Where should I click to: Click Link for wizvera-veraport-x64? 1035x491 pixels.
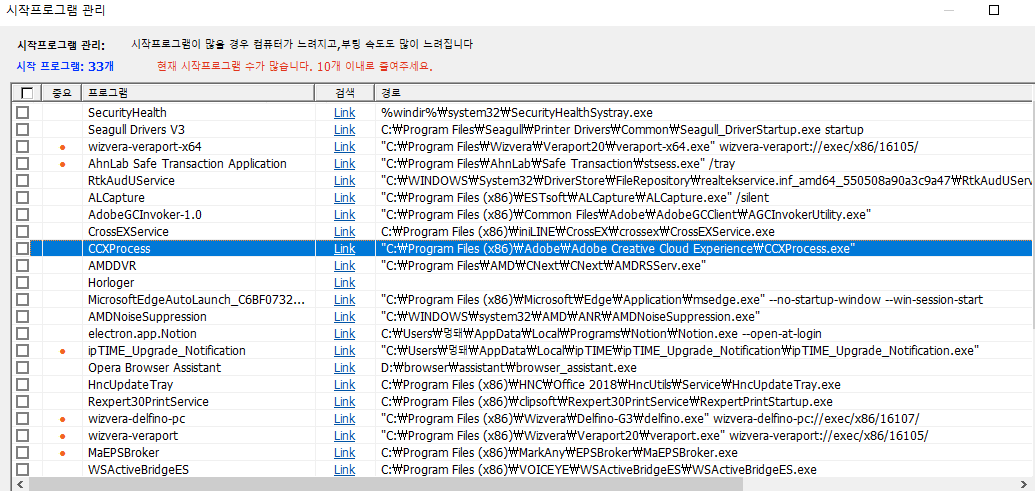coord(345,147)
